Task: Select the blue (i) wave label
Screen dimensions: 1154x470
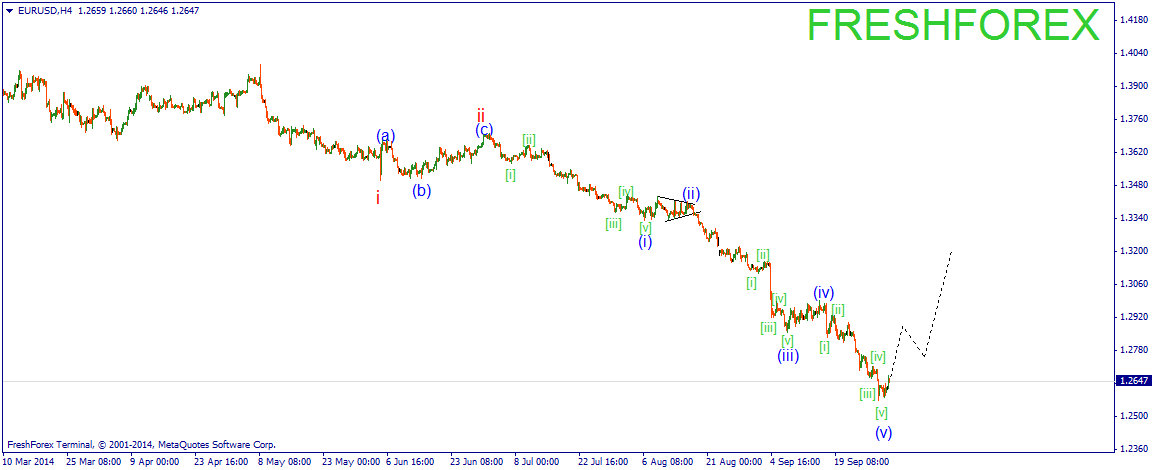Action: pyautogui.click(x=645, y=241)
